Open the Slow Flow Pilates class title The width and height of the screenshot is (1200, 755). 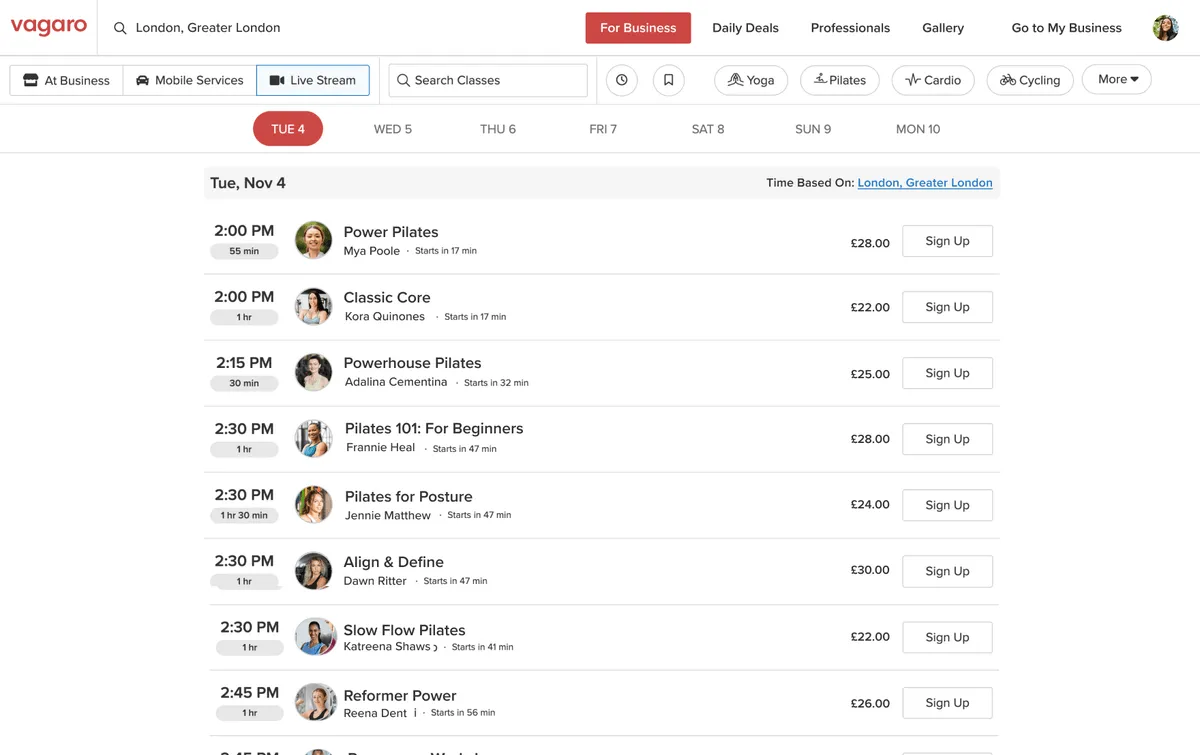404,630
